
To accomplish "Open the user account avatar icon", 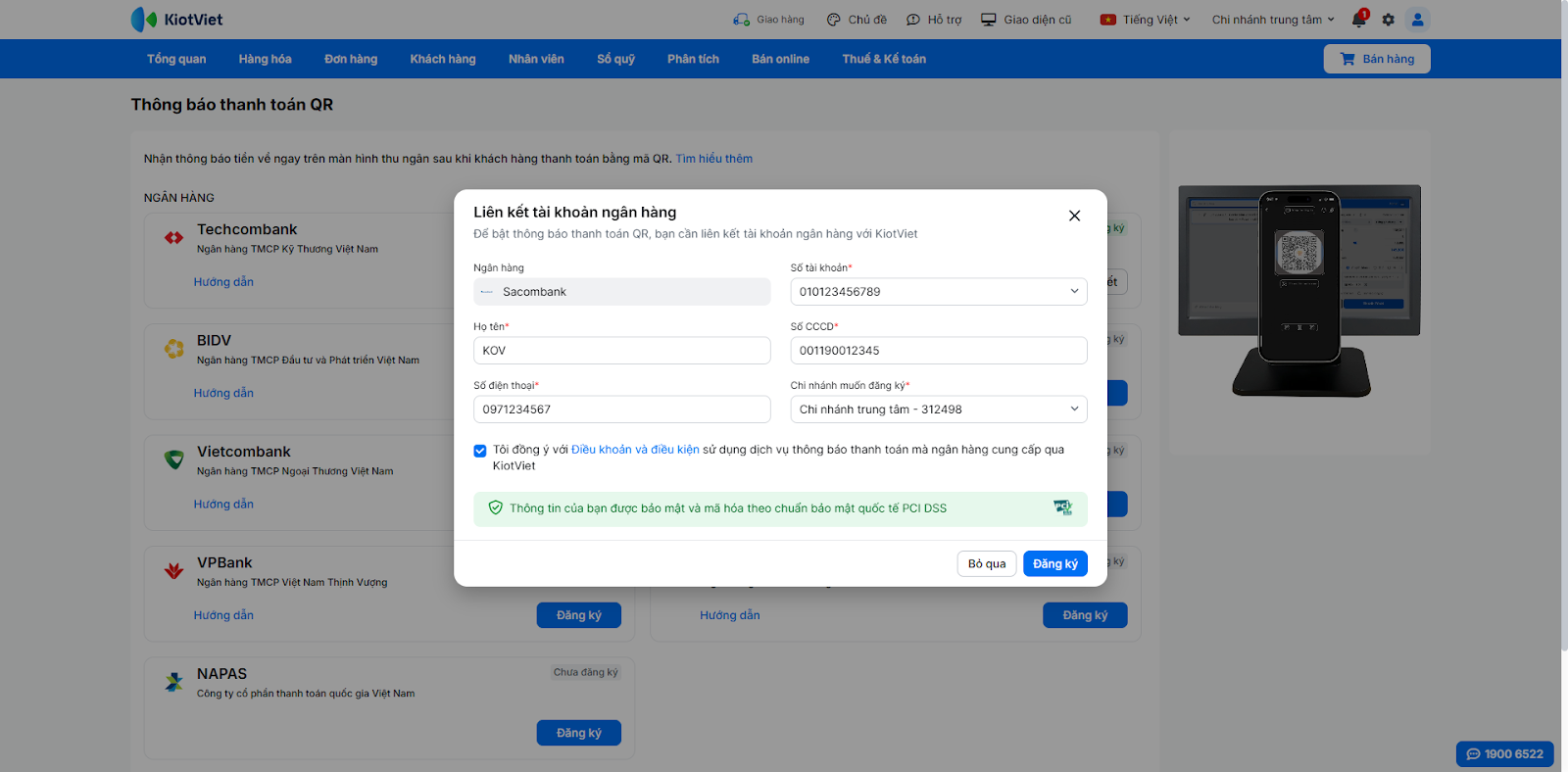I will click(1417, 20).
